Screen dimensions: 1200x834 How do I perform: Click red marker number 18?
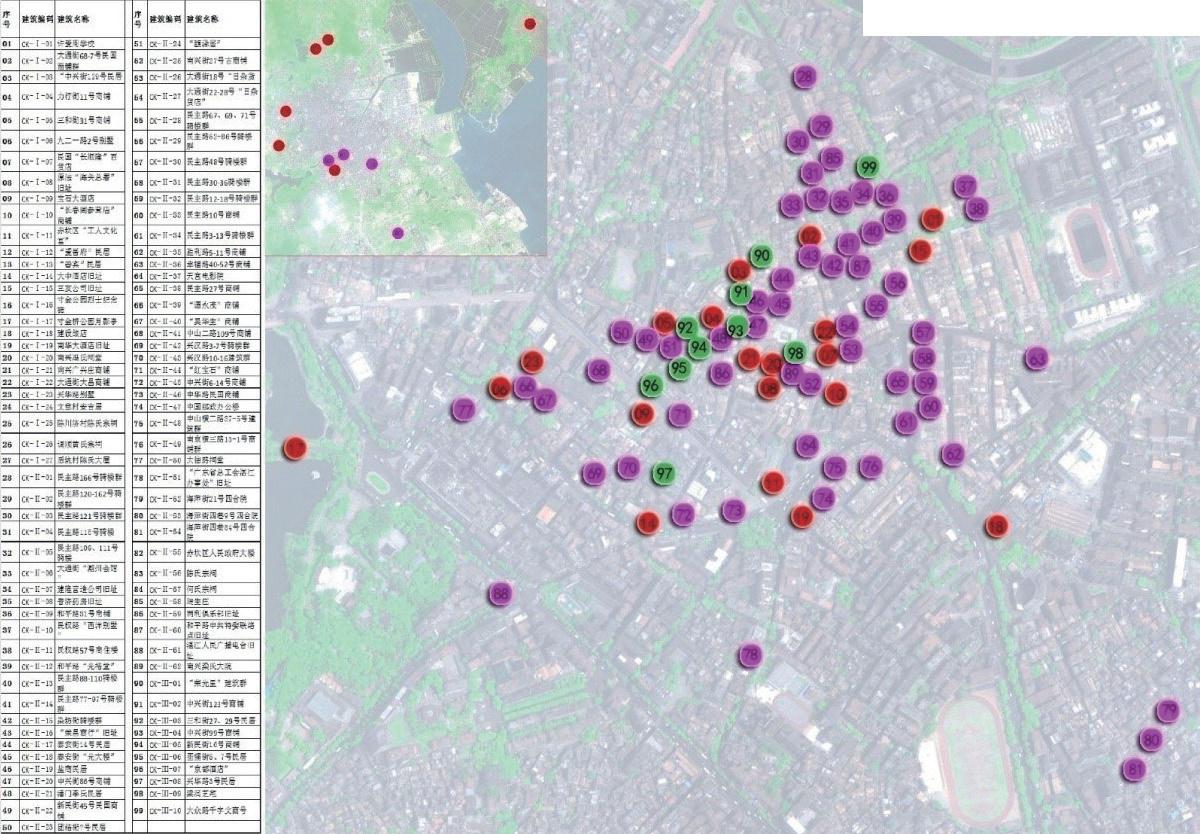coord(997,526)
